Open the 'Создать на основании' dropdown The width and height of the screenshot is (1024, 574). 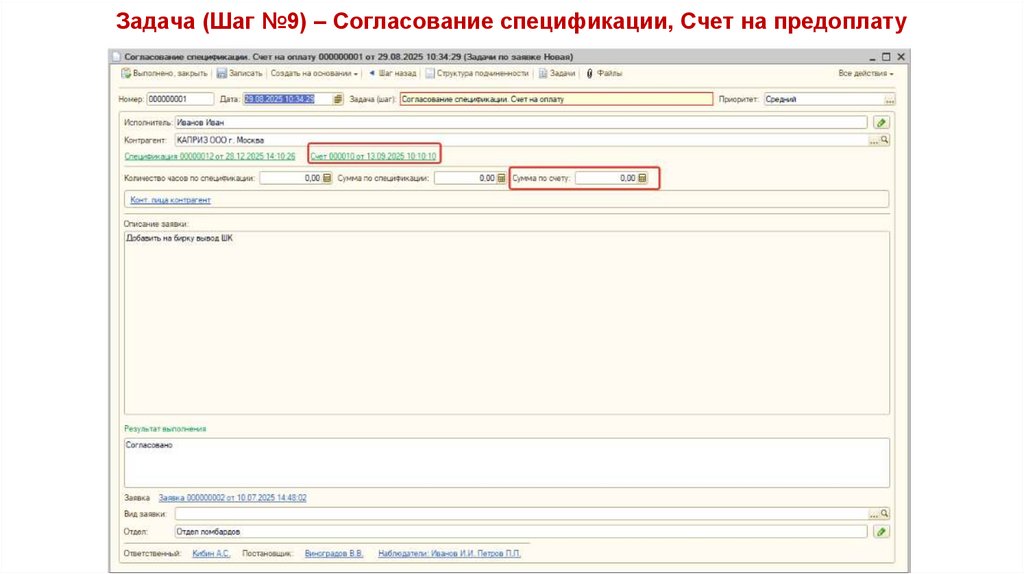(x=314, y=74)
